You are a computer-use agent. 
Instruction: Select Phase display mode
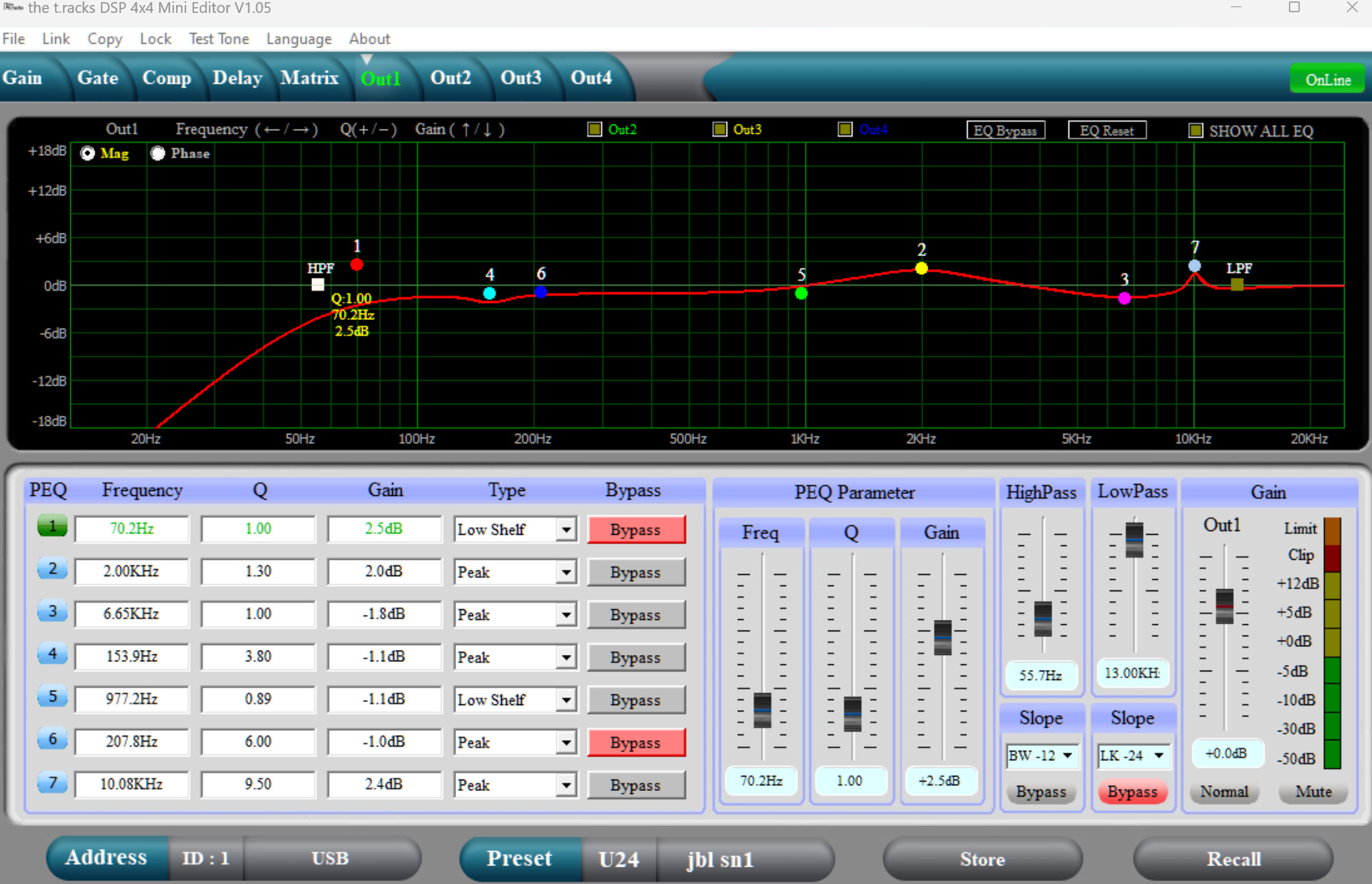pos(157,153)
